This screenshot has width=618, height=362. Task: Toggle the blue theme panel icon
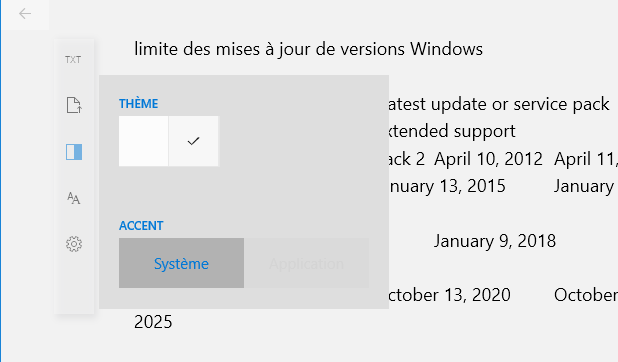pos(74,152)
